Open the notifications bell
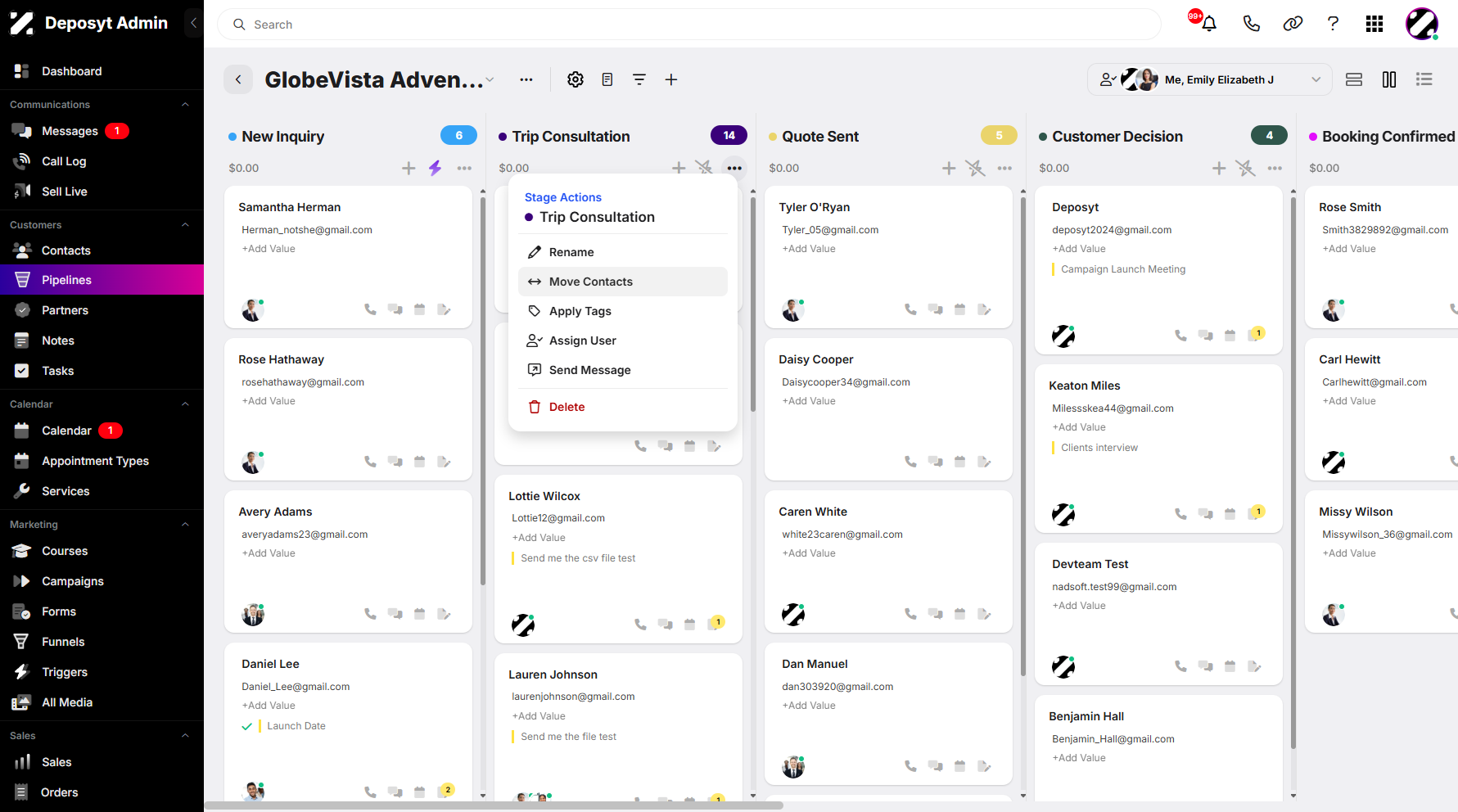Screen dimensions: 1458x812 [x=1208, y=24]
